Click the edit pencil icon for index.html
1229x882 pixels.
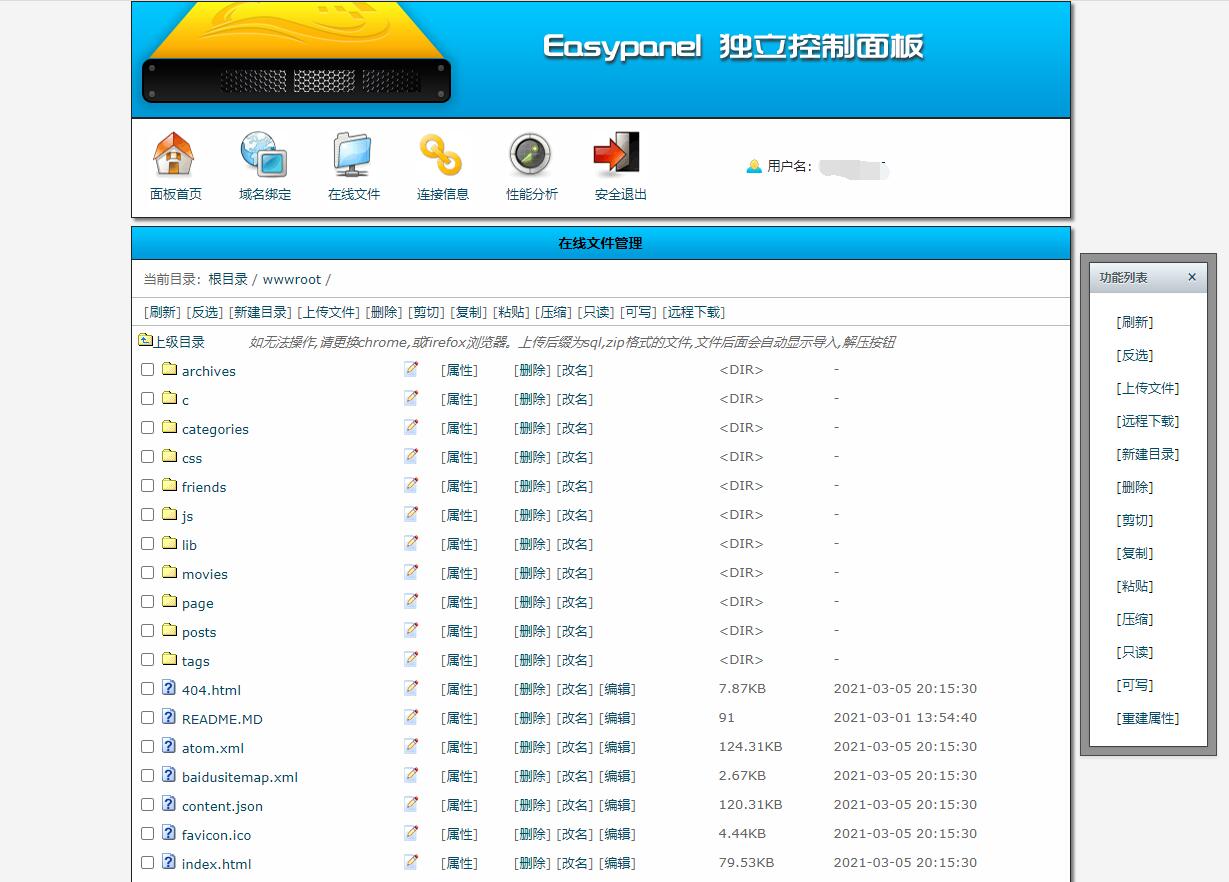[411, 862]
